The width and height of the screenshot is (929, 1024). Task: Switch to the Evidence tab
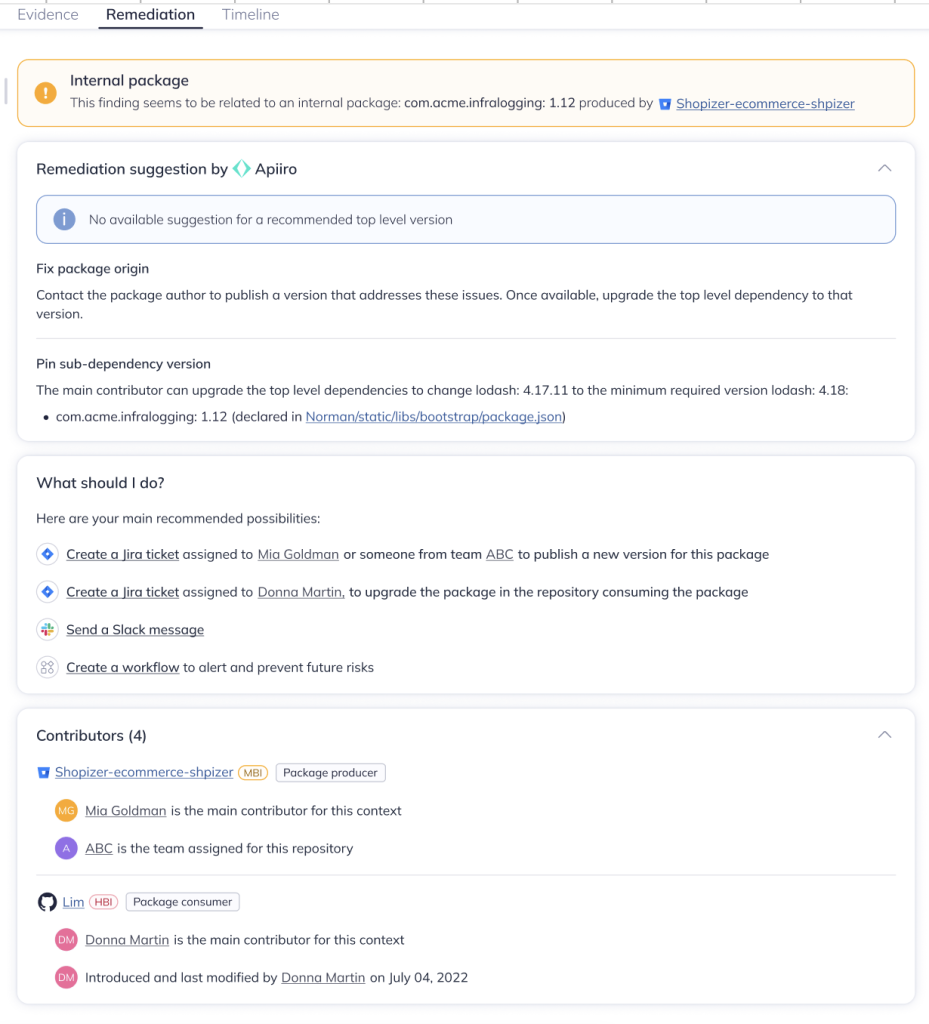(48, 15)
